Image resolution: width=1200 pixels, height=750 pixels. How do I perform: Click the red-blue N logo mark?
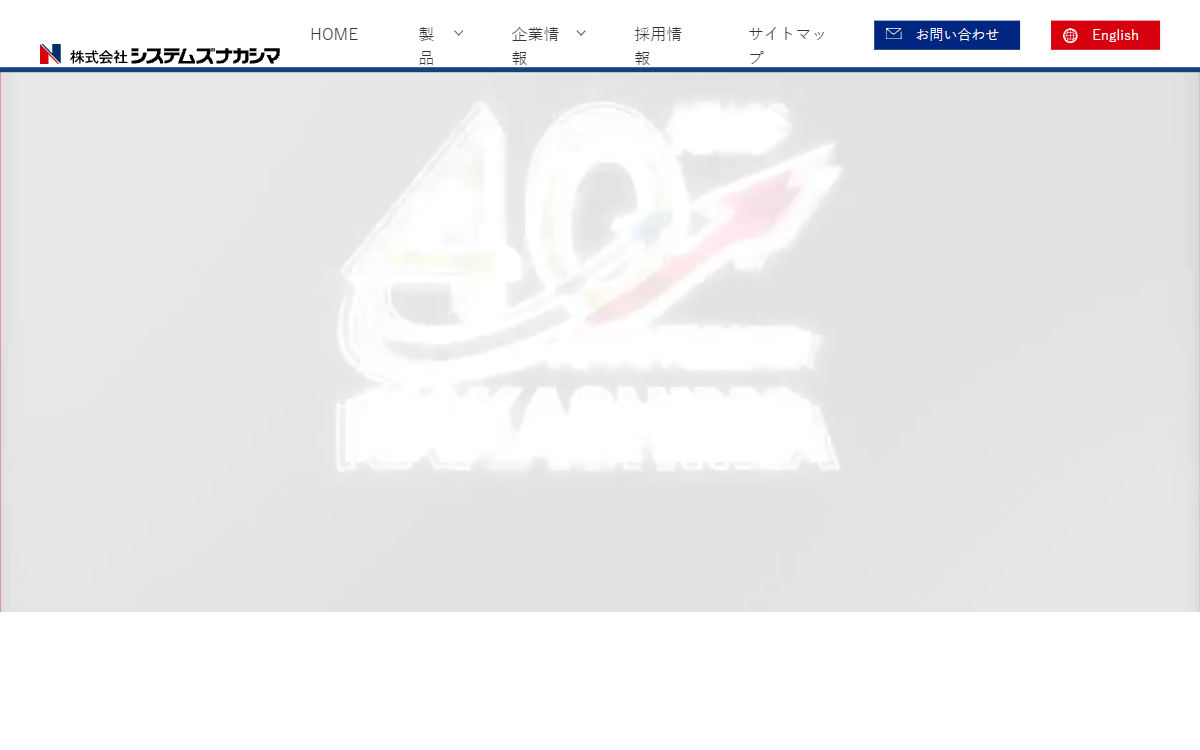pyautogui.click(x=51, y=54)
